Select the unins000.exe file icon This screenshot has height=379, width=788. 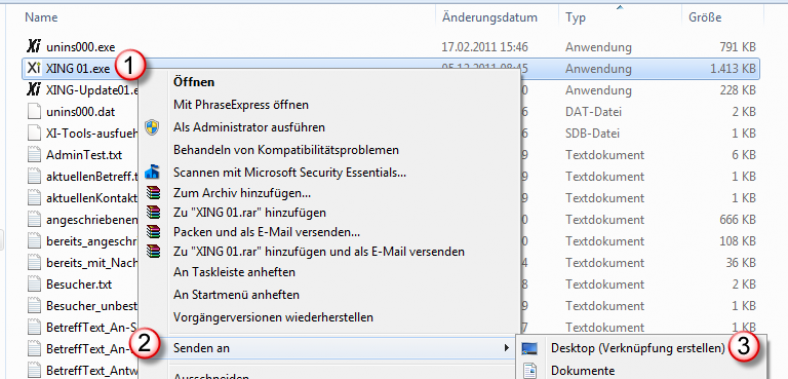click(33, 47)
